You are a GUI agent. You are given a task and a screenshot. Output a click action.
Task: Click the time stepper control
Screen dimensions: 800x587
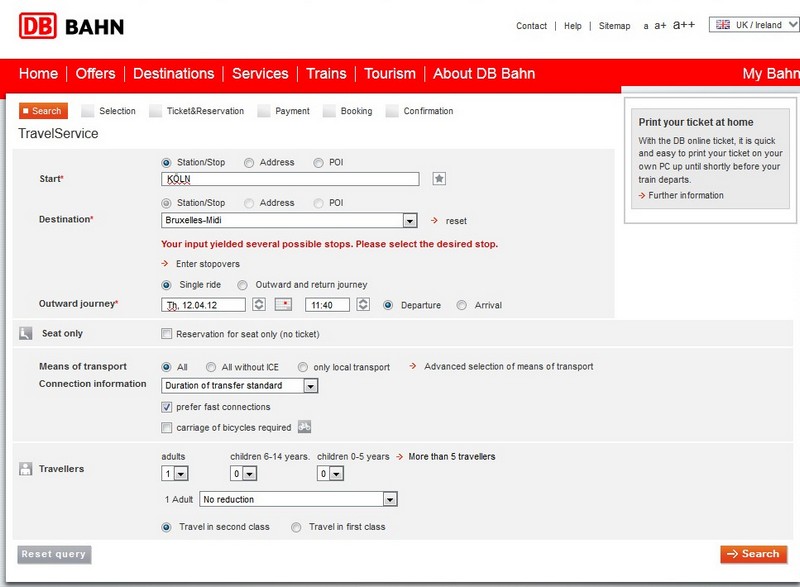pyautogui.click(x=363, y=304)
